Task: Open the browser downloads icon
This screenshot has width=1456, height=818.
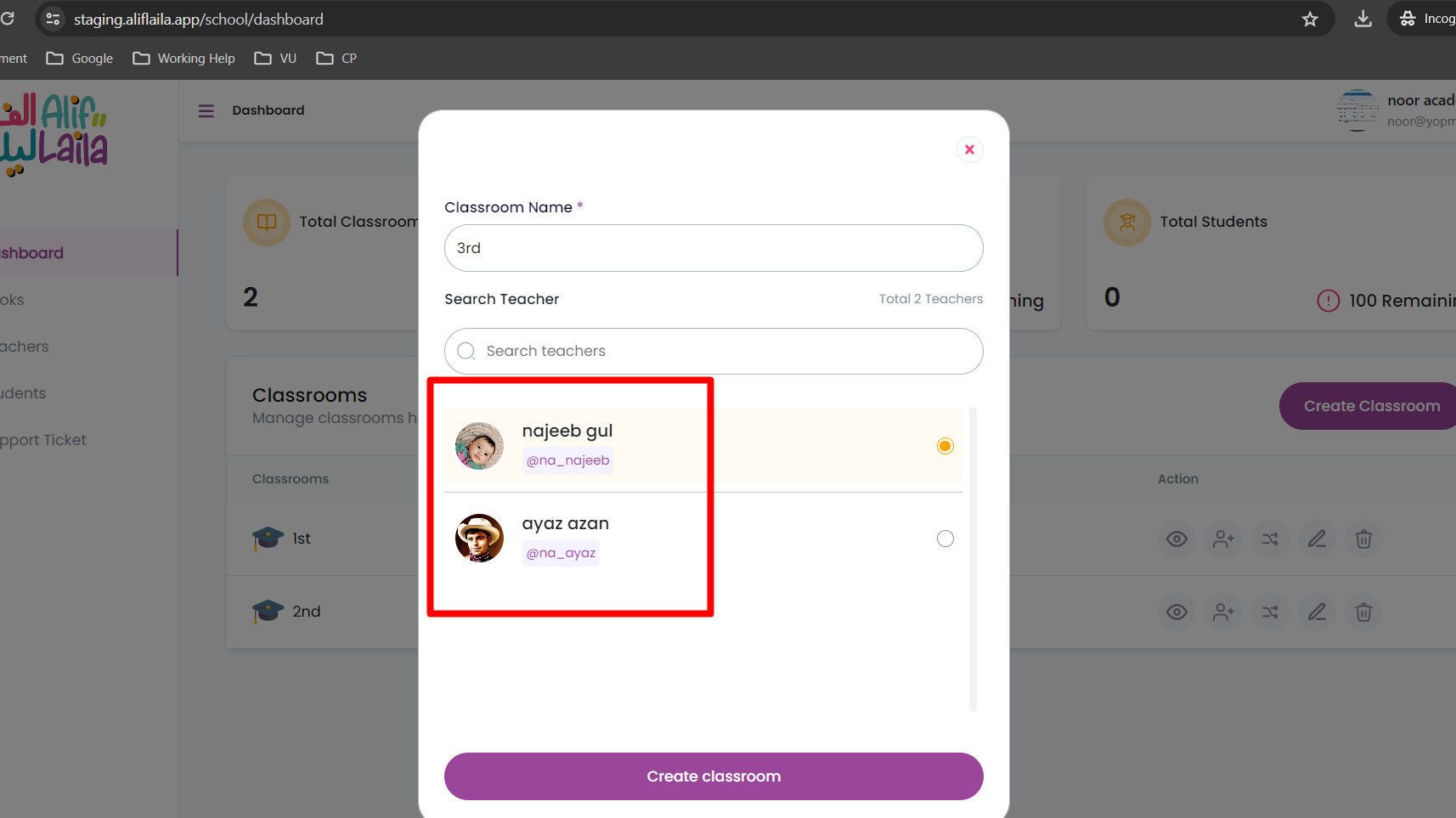Action: (x=1363, y=19)
